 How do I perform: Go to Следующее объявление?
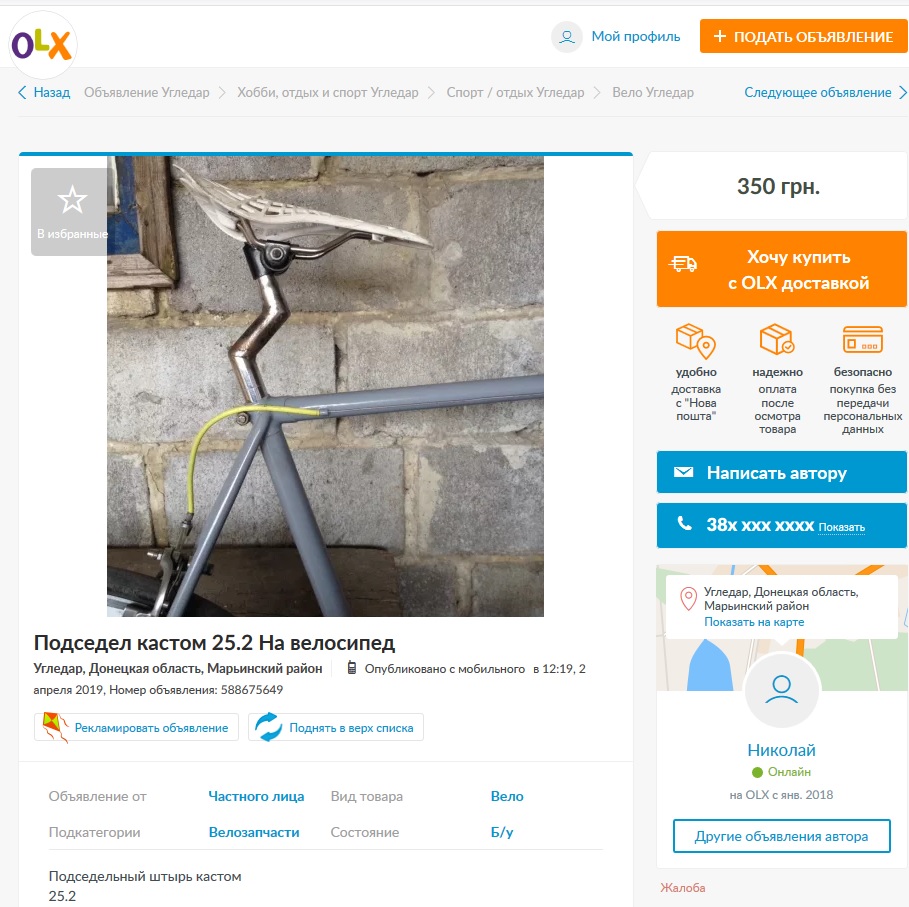point(825,93)
